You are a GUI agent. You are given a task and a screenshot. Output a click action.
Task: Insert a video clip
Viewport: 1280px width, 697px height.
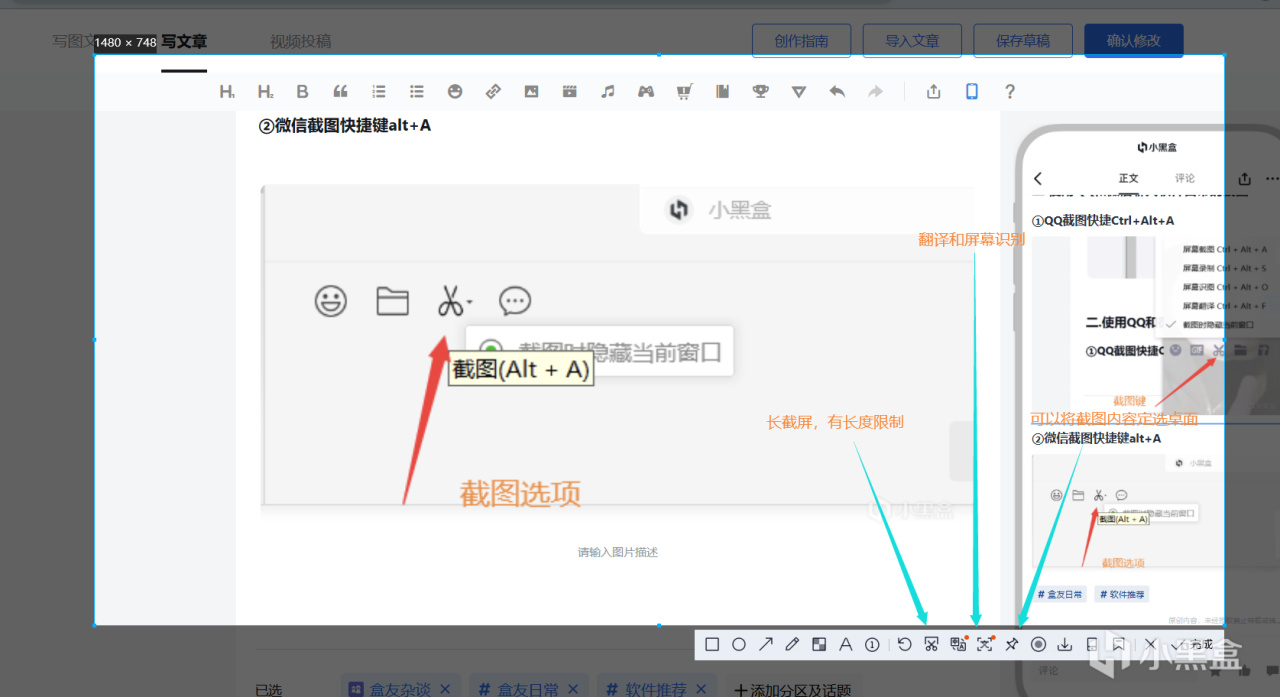(569, 92)
